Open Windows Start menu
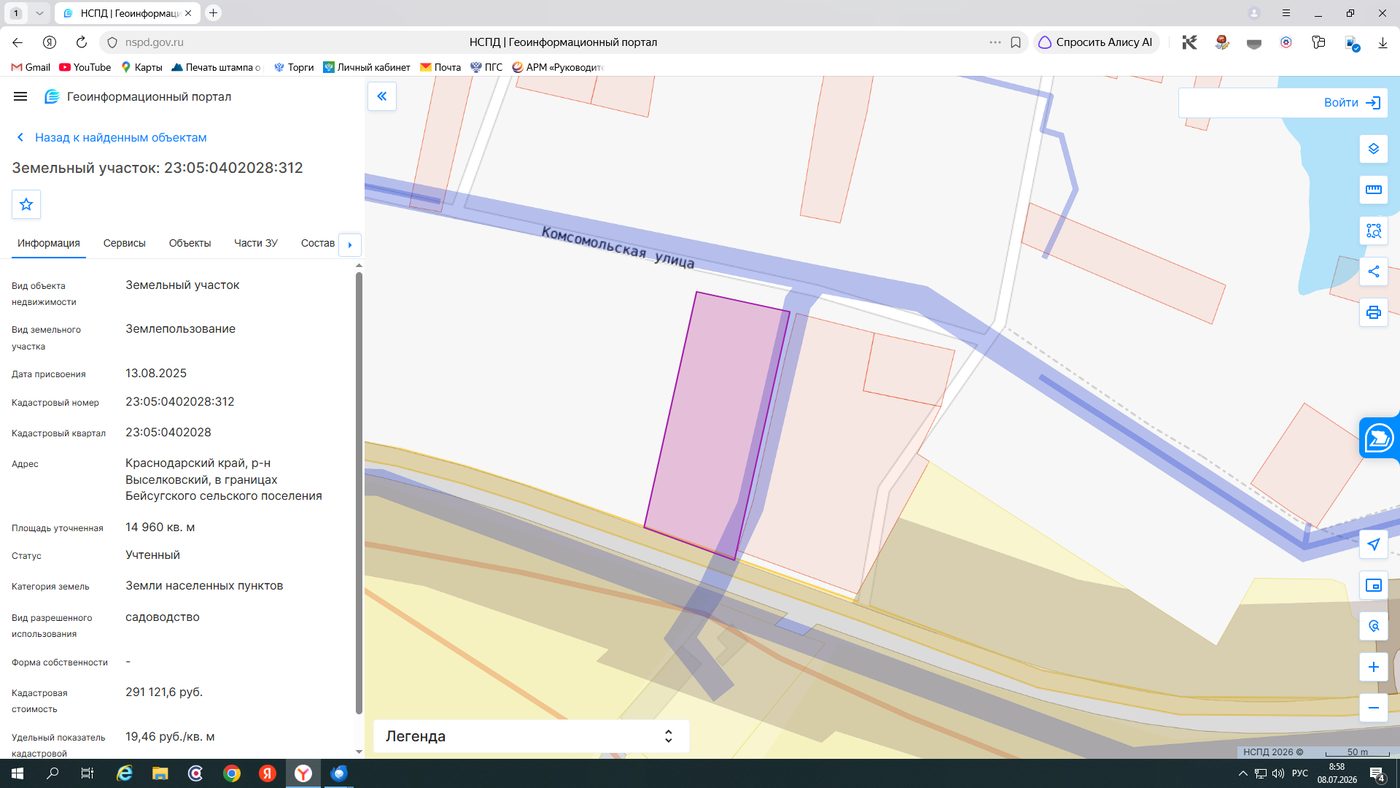Screen dimensions: 1400x788 18,773
